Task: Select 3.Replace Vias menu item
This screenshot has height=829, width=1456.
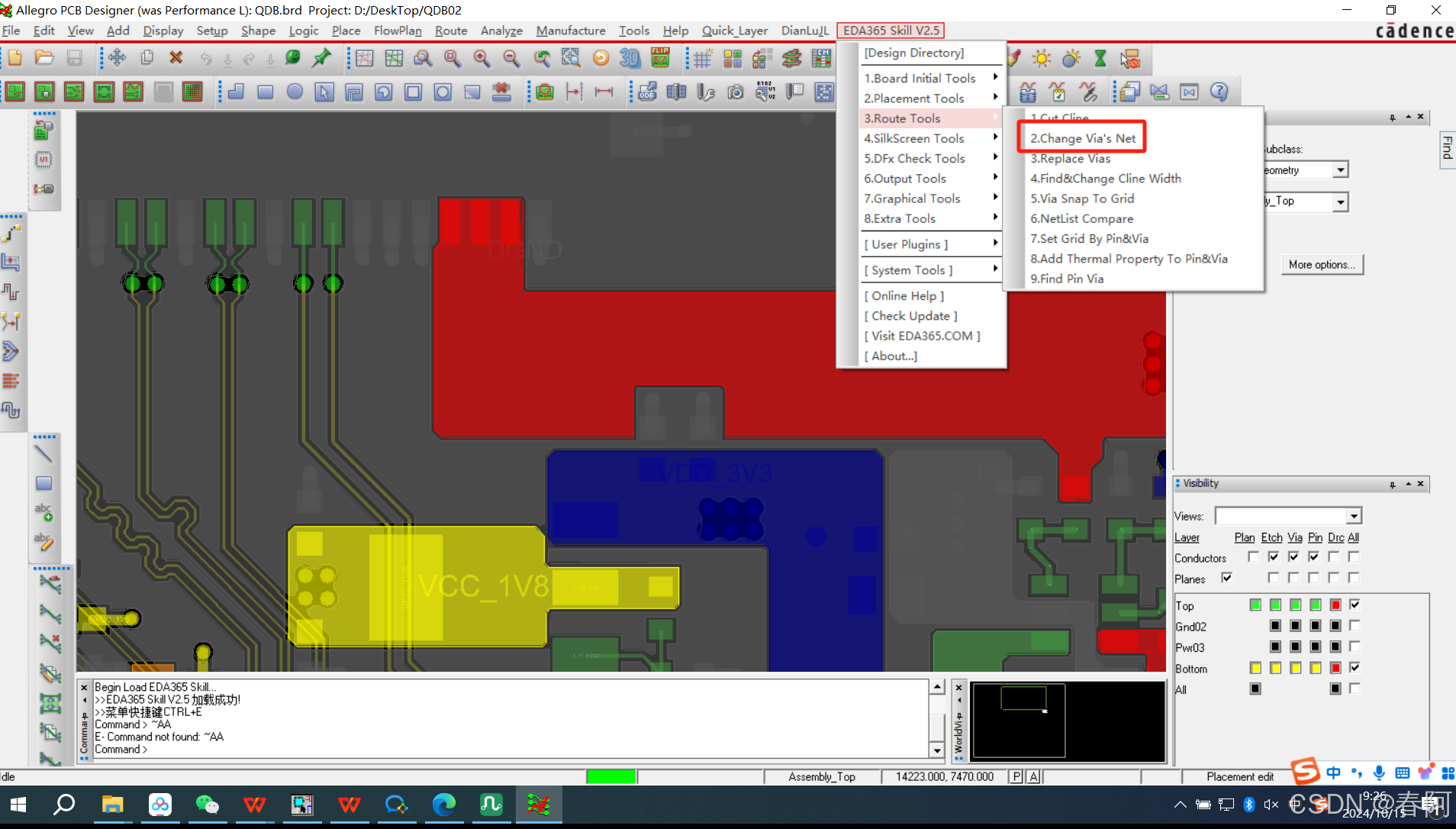Action: coord(1070,158)
